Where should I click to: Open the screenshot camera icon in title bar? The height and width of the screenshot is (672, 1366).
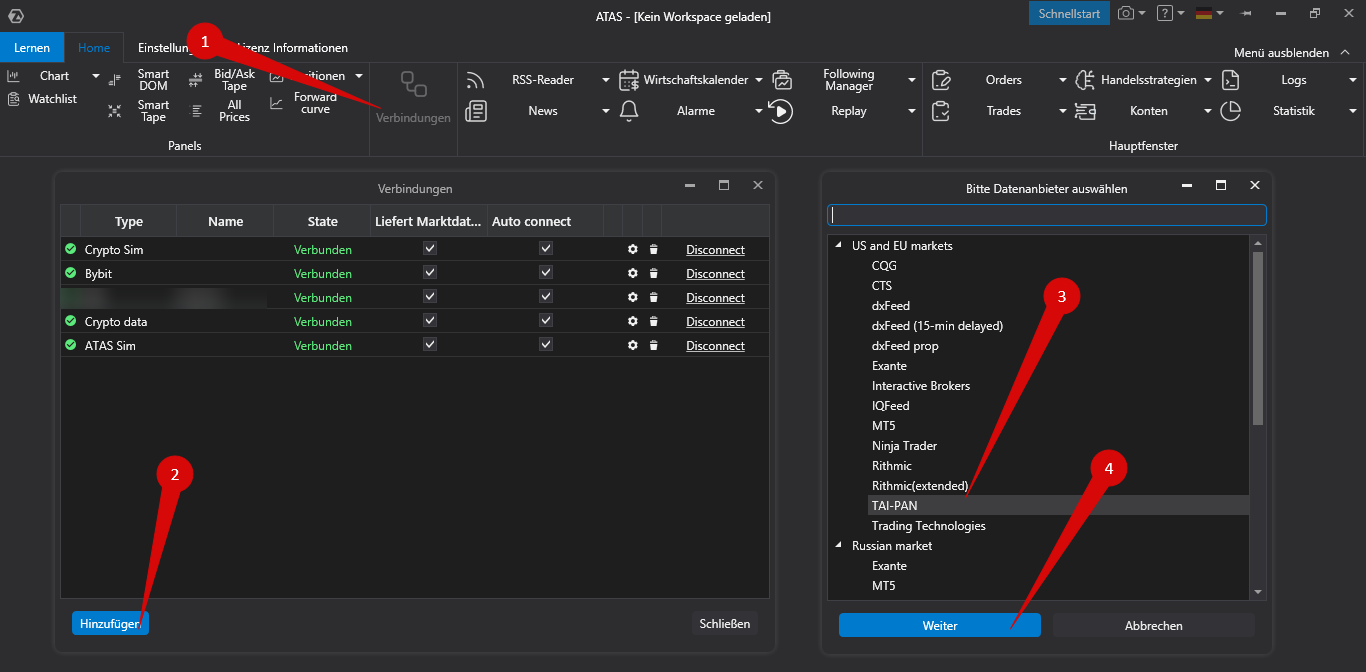[x=1126, y=14]
